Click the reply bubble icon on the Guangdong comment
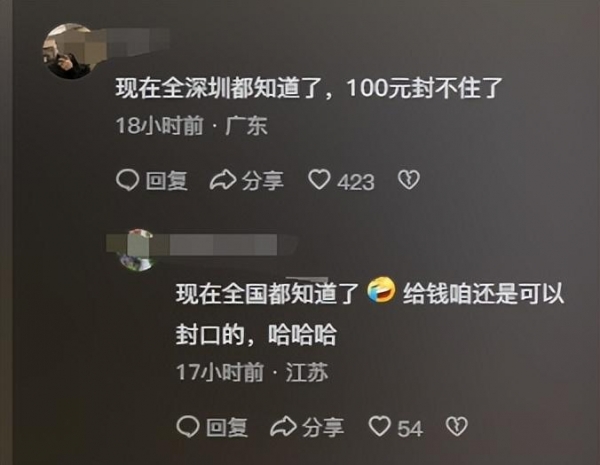Image resolution: width=600 pixels, height=465 pixels. (127, 180)
